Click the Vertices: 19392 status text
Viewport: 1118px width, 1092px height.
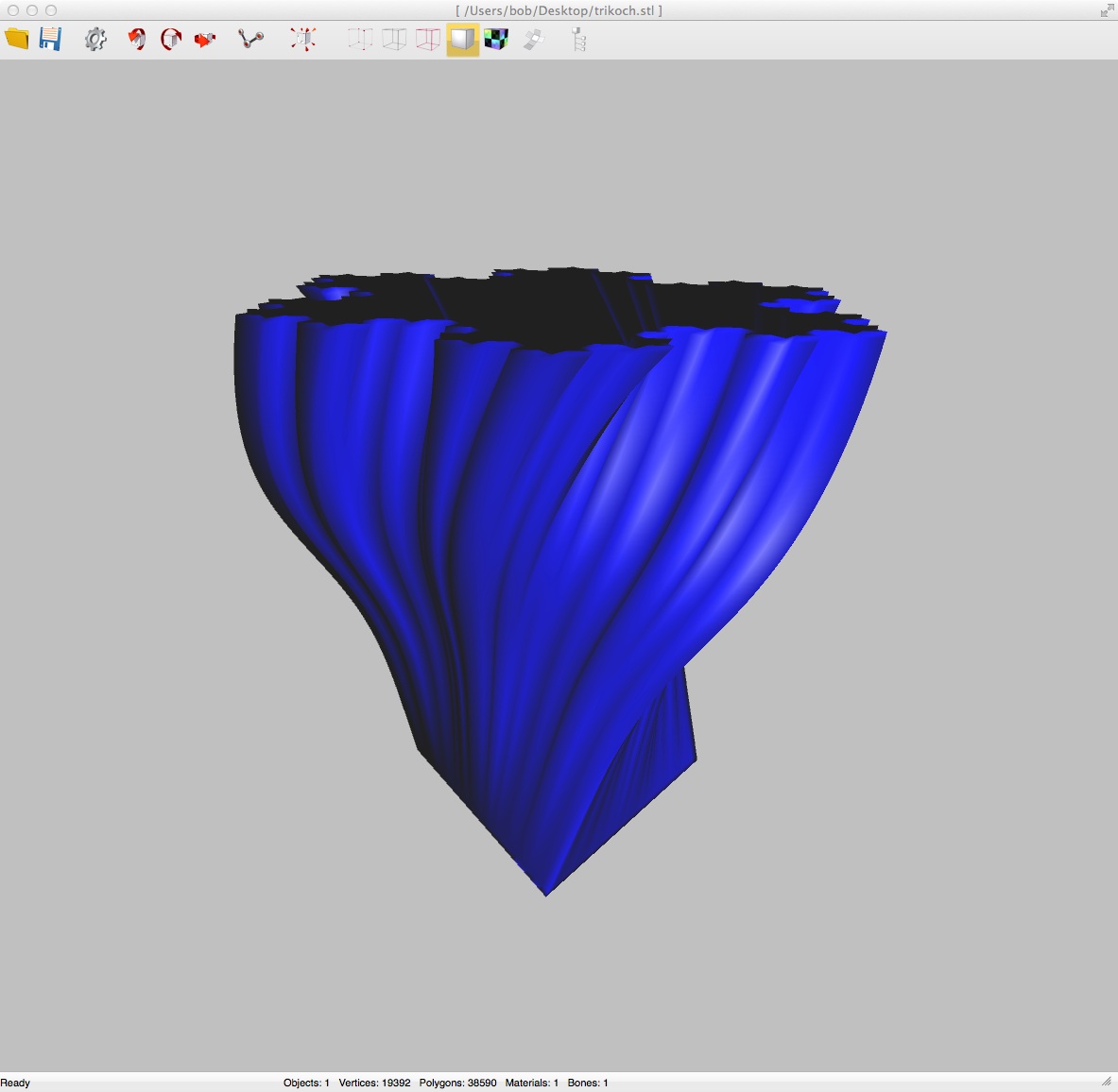[x=374, y=1083]
